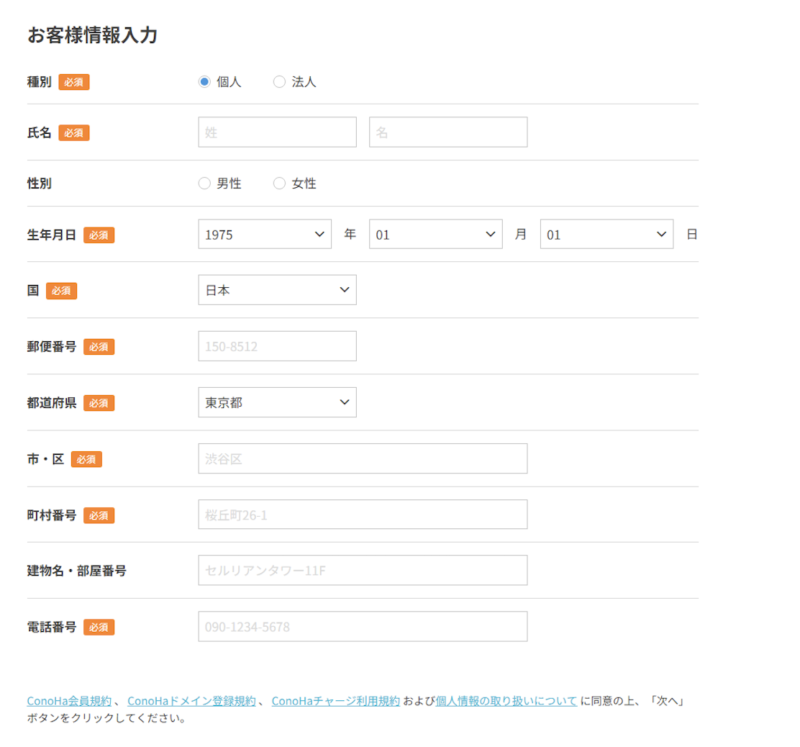Choose 男性 for gender
Screen dimensions: 800x747
[205, 183]
